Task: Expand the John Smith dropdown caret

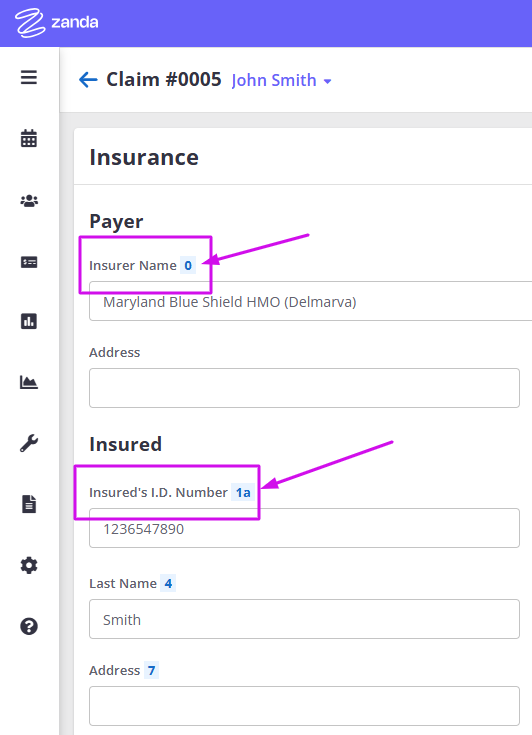Action: coord(328,81)
